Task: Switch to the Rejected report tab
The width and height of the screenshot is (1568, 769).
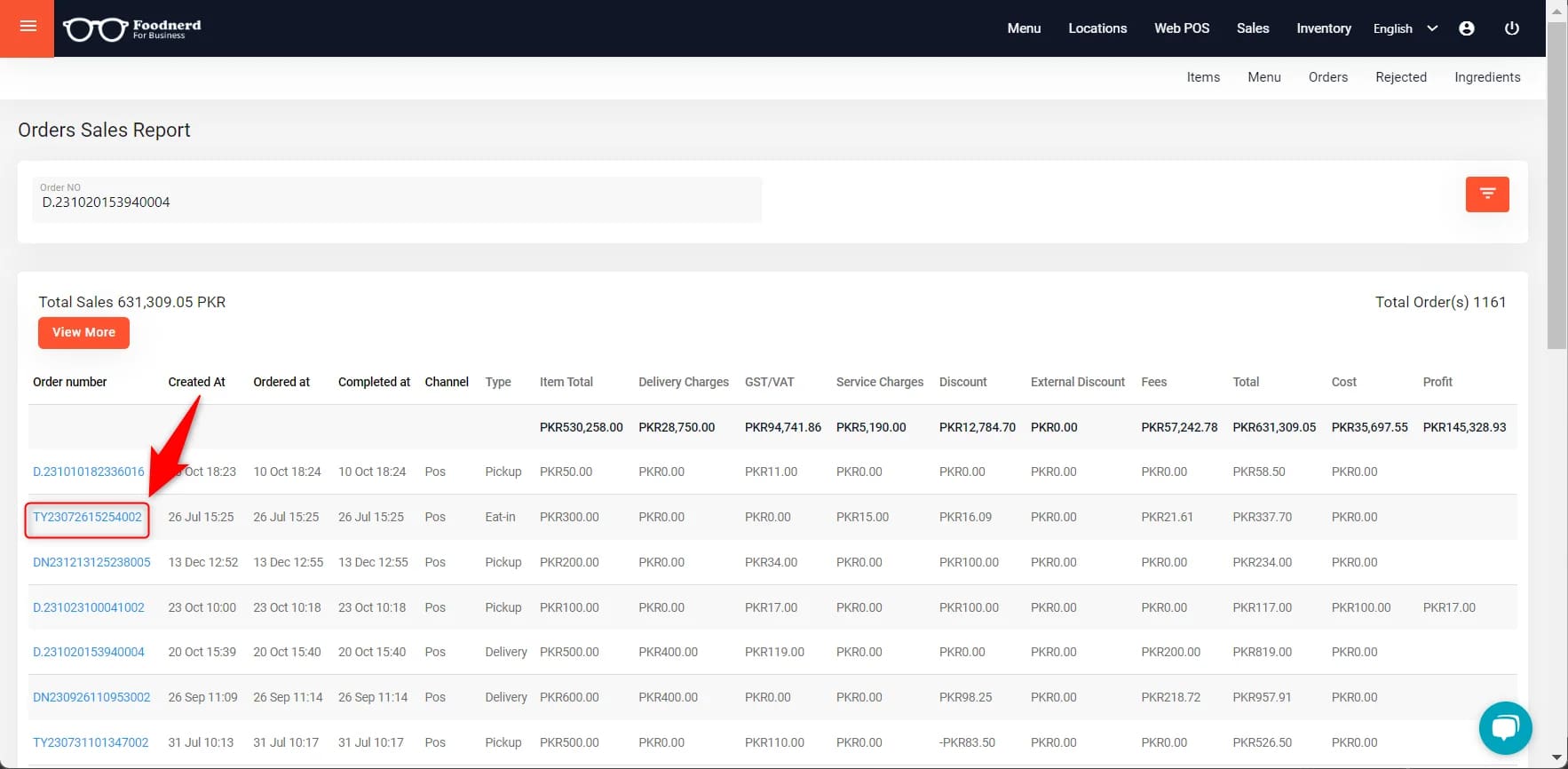Action: (1401, 77)
